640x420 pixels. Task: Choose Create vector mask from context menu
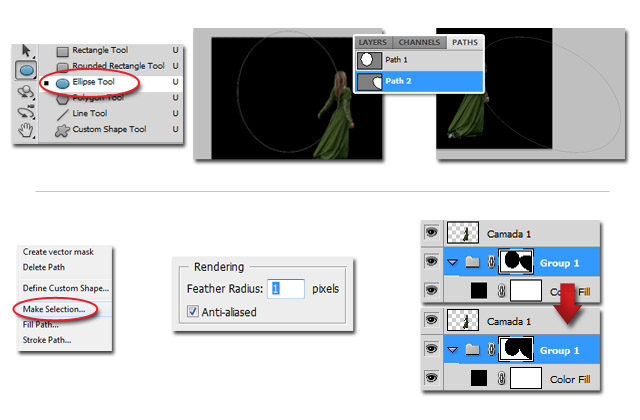click(58, 252)
